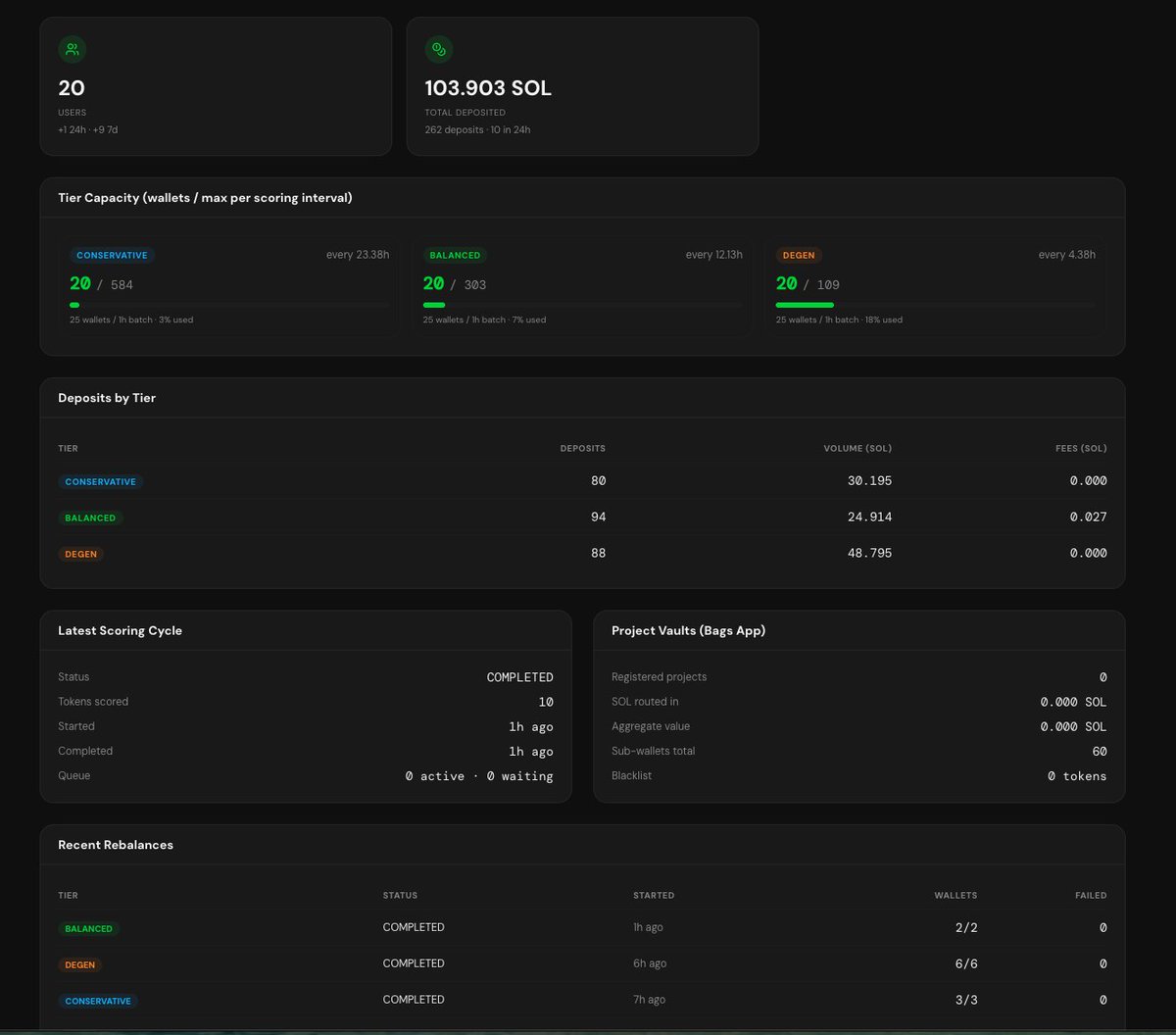Click 'every 4.38h' interval text
Image resolution: width=1176 pixels, height=1035 pixels.
pyautogui.click(x=1067, y=255)
